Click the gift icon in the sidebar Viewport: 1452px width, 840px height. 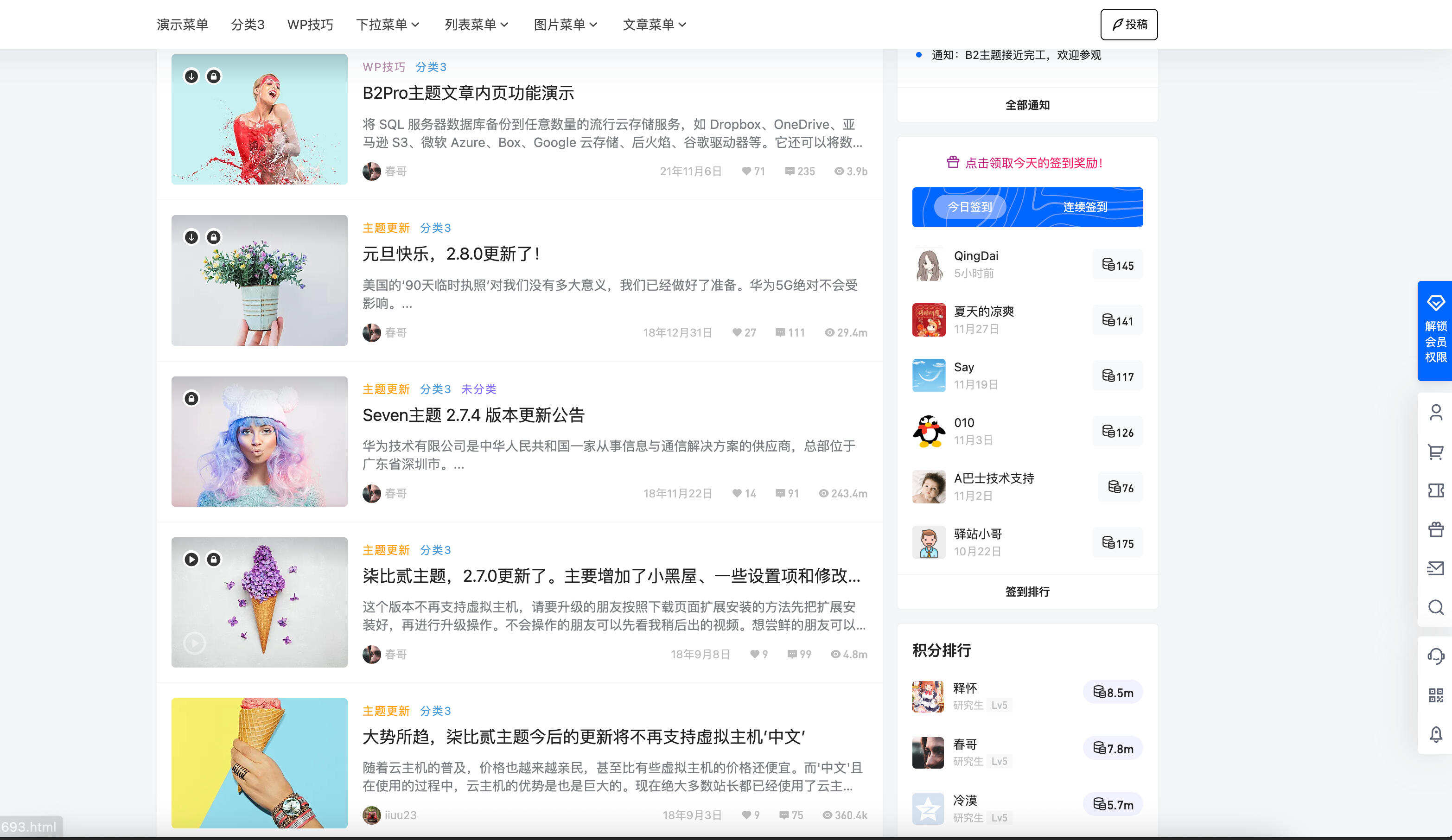[x=1436, y=528]
